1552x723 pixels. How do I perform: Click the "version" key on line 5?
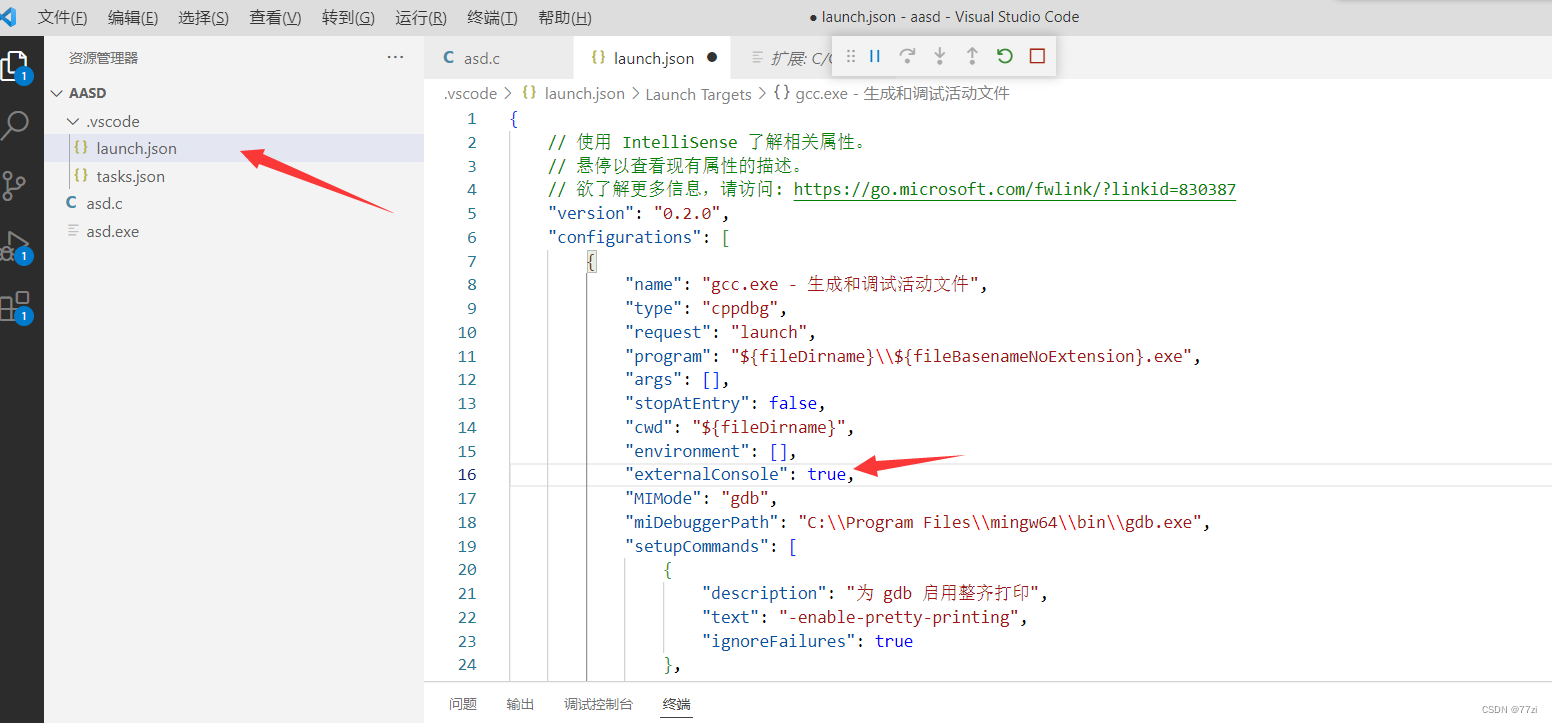point(591,213)
